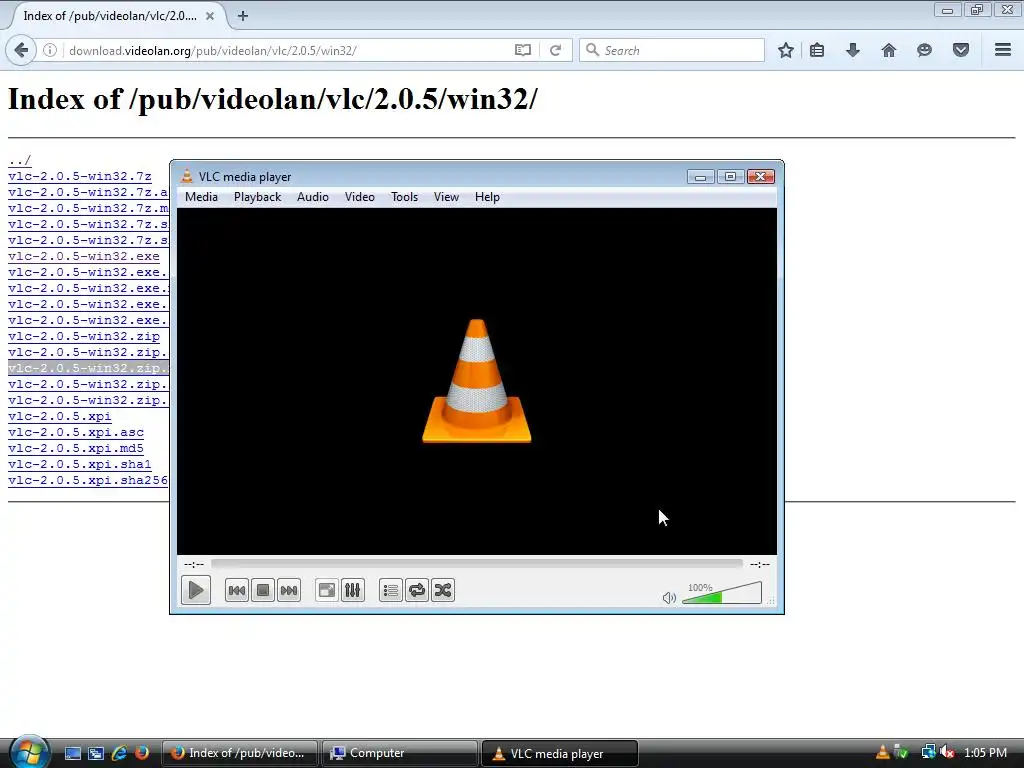This screenshot has height=768, width=1024.
Task: Minimize the VLC media player window
Action: coord(700,177)
